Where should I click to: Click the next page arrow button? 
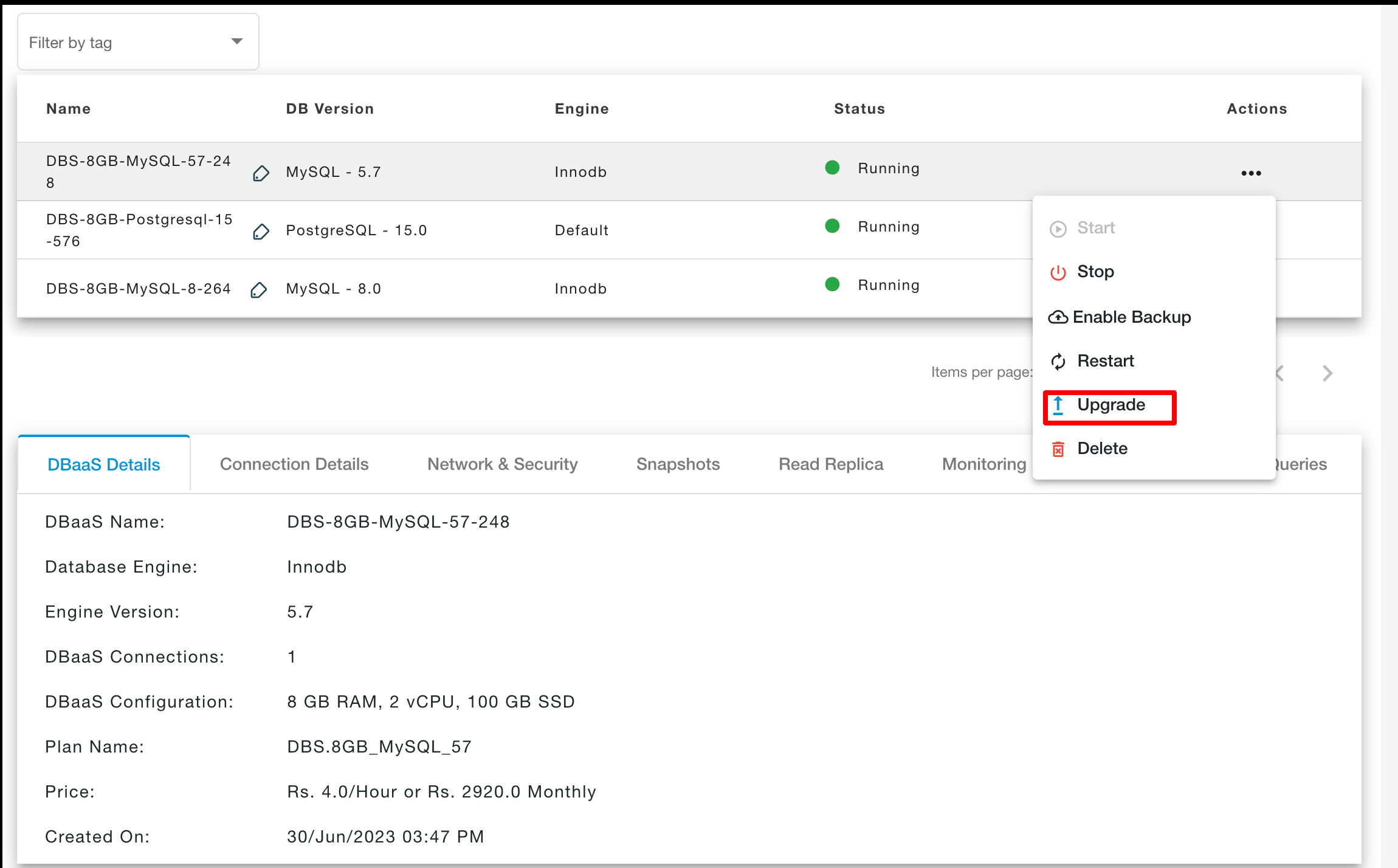point(1328,372)
